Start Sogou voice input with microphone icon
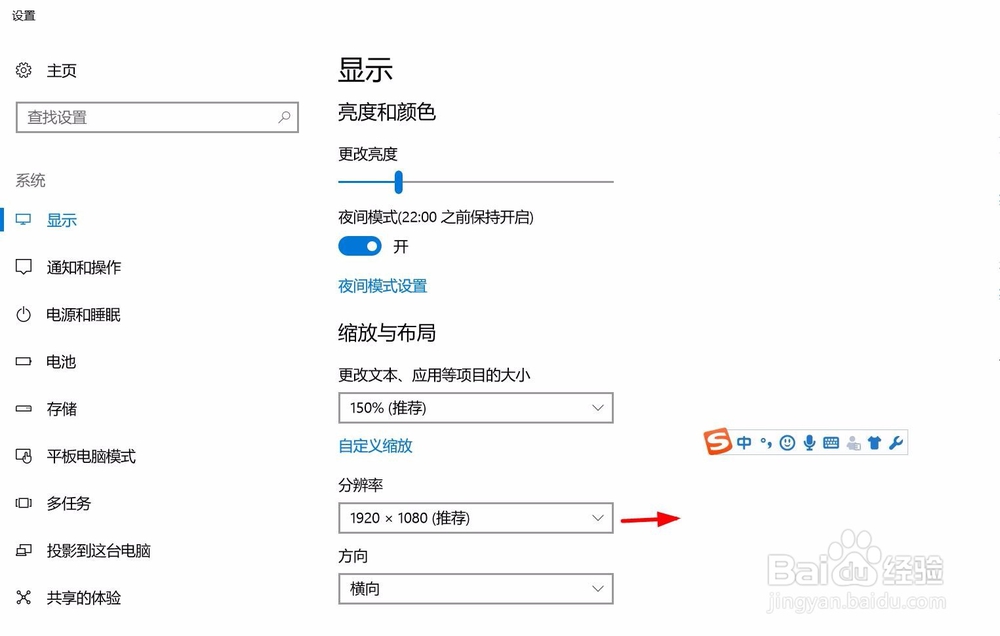Screen dimensions: 1000x636 (x=810, y=442)
